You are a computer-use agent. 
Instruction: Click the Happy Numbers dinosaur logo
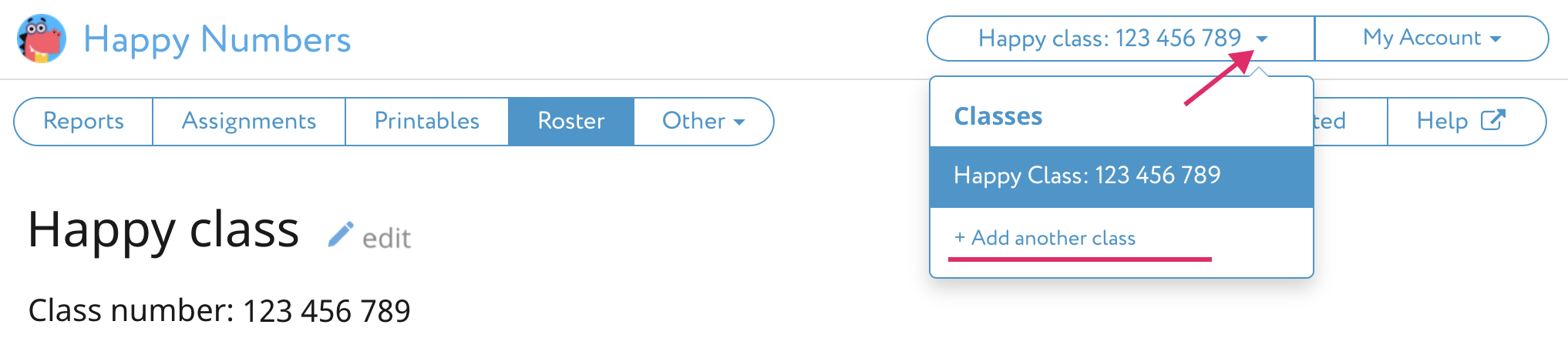(x=42, y=38)
